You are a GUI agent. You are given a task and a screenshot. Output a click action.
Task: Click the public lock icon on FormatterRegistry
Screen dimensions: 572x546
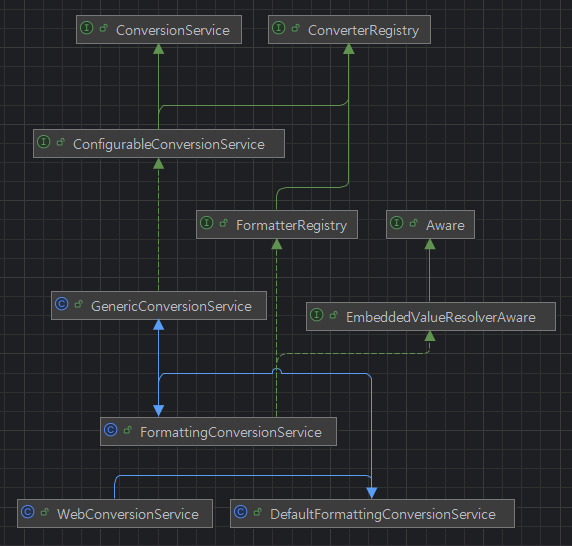pyautogui.click(x=224, y=223)
